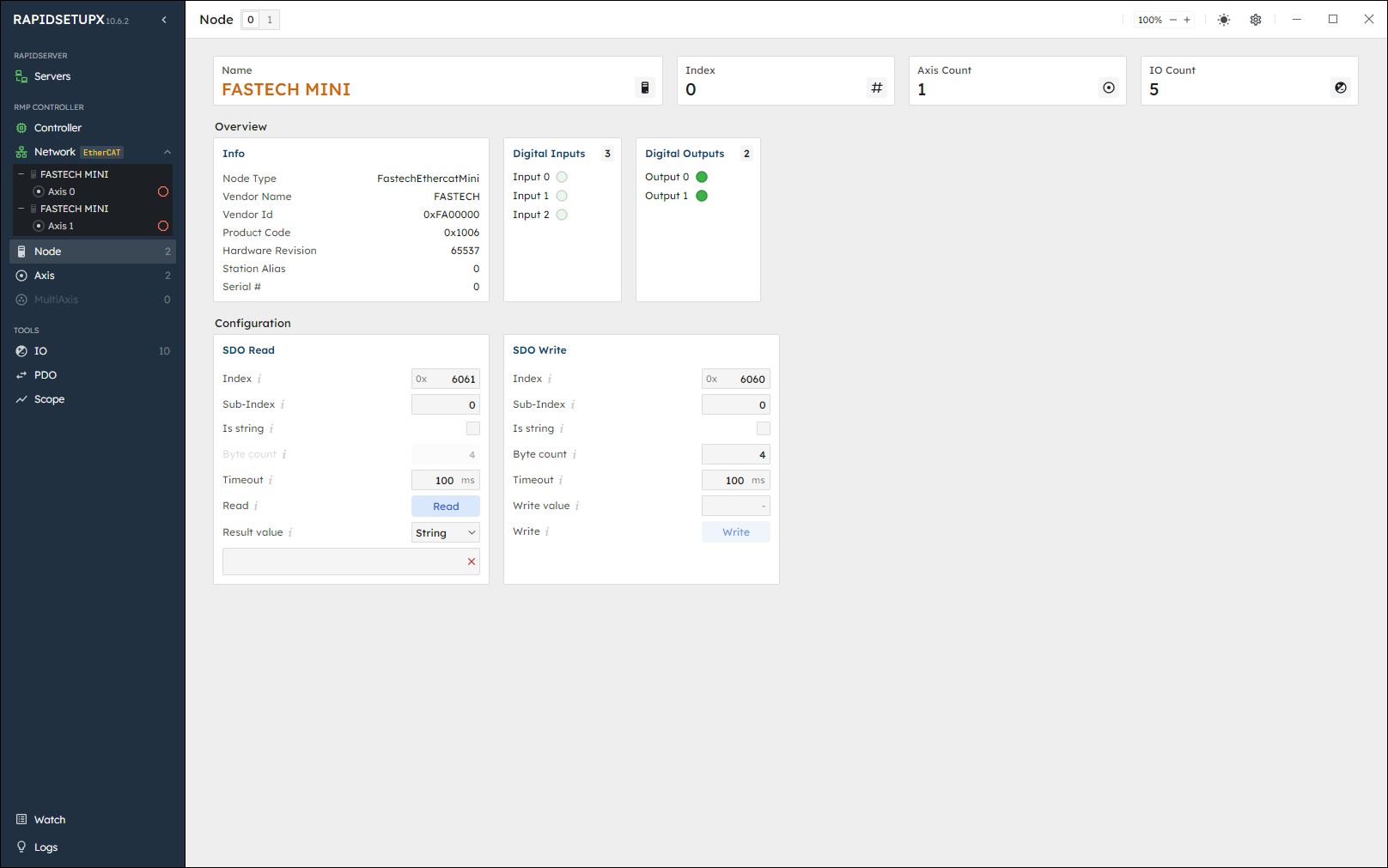Collapse the sidebar with the chevron arrow
The width and height of the screenshot is (1388, 868).
[164, 20]
